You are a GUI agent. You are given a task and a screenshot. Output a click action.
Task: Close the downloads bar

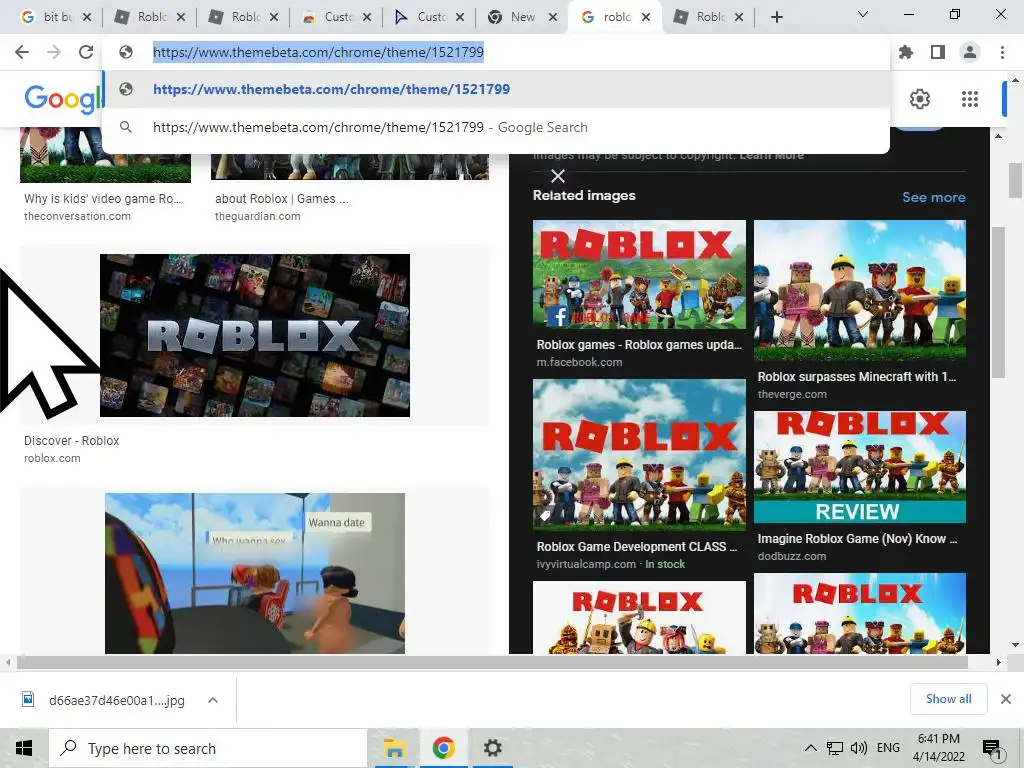(x=1006, y=699)
